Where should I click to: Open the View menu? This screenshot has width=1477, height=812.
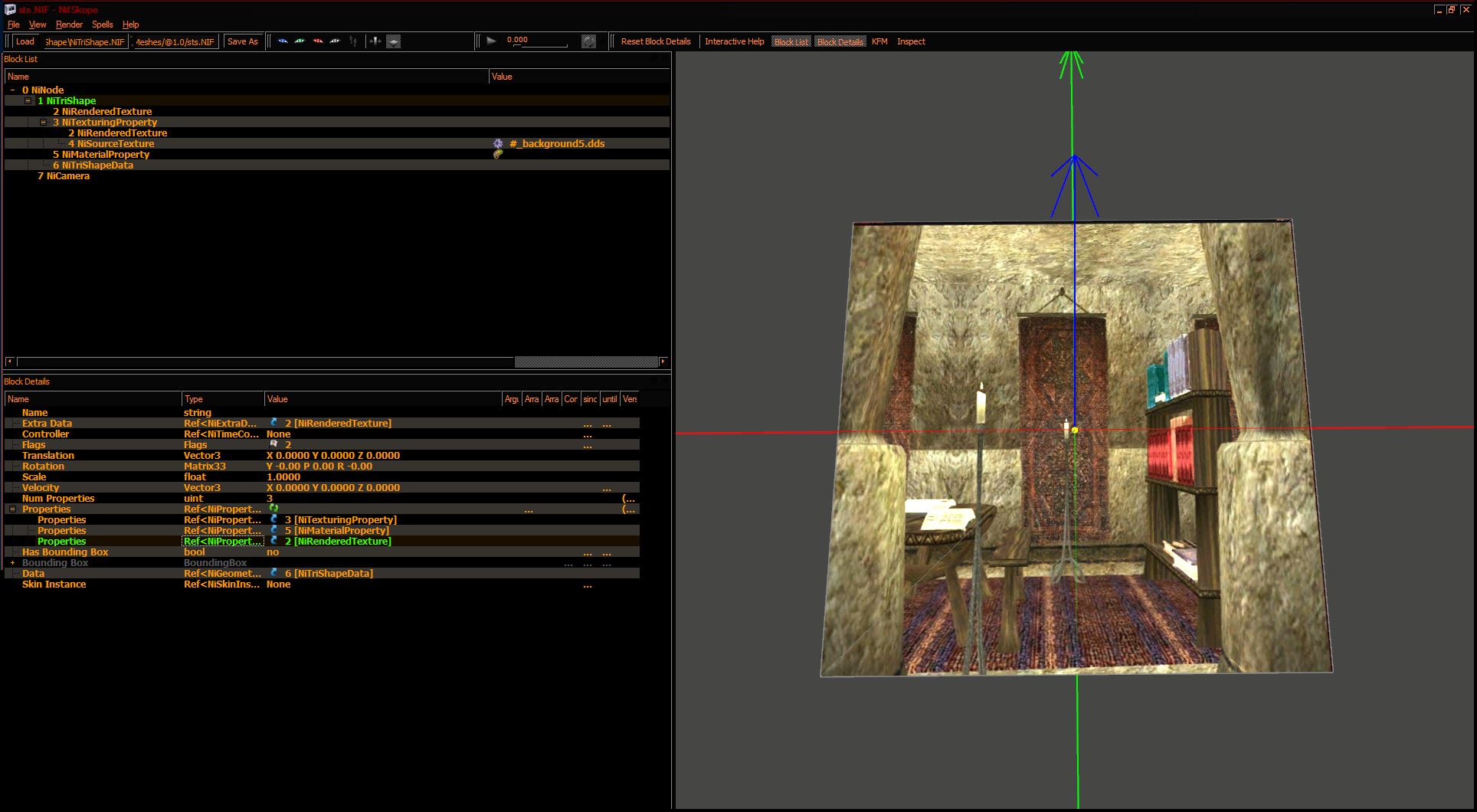point(38,25)
